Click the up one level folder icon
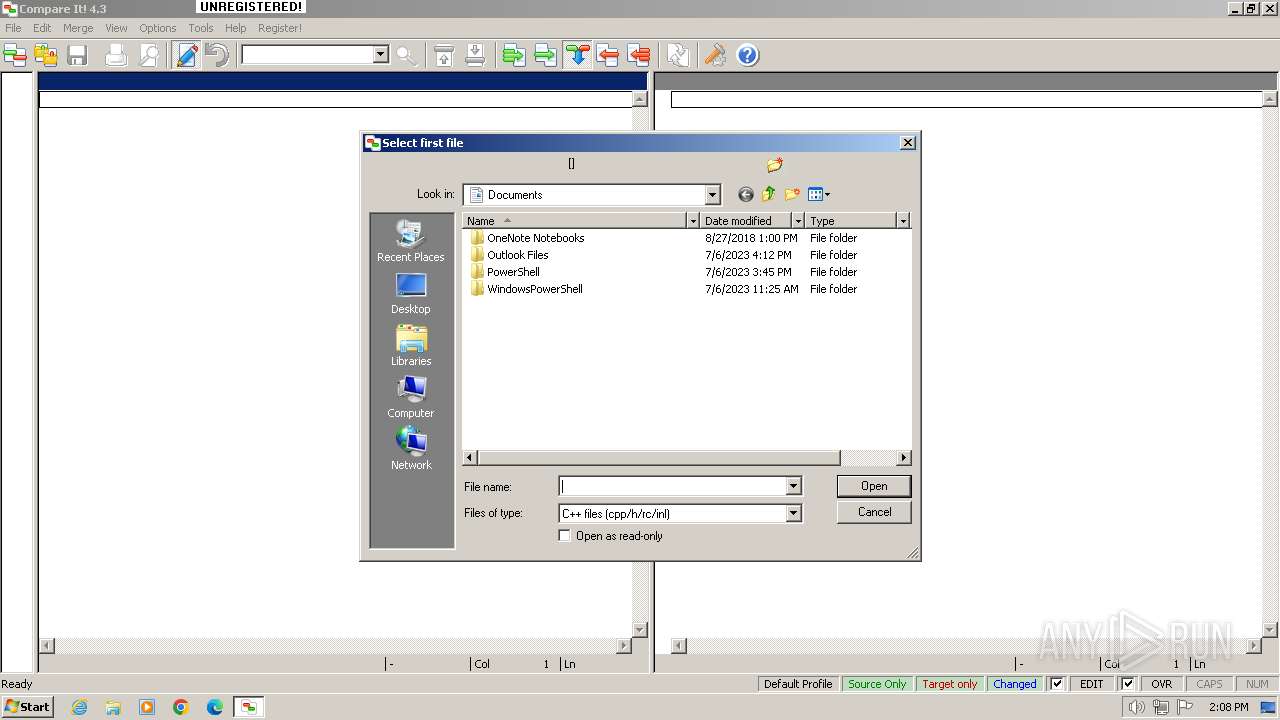Viewport: 1280px width, 720px height. (x=769, y=194)
